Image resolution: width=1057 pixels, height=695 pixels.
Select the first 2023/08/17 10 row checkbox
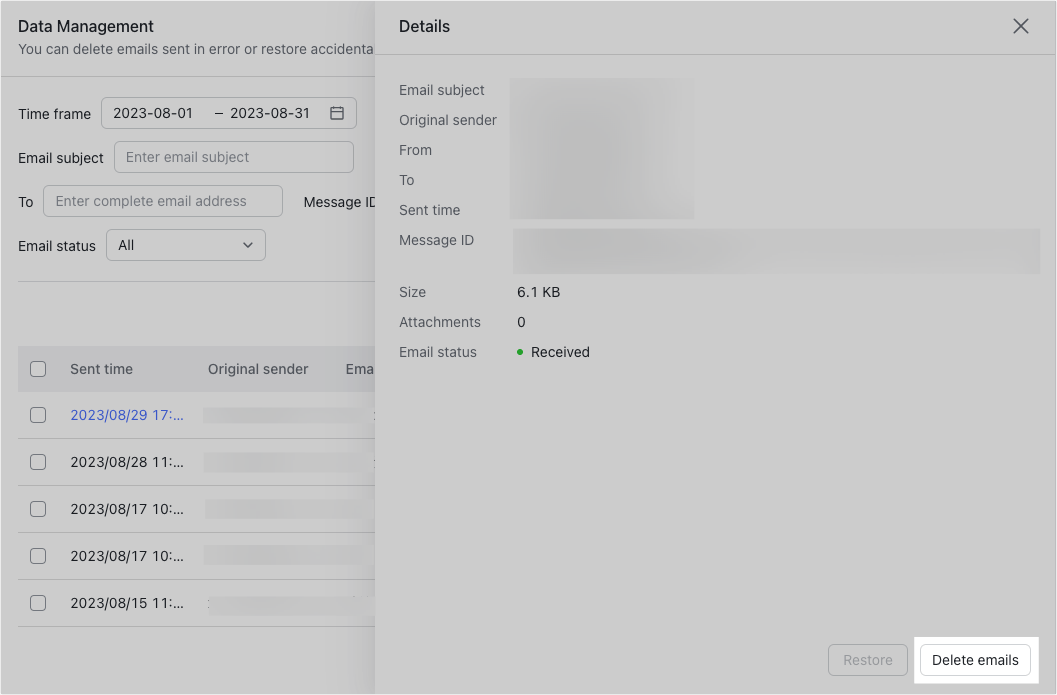pyautogui.click(x=38, y=509)
